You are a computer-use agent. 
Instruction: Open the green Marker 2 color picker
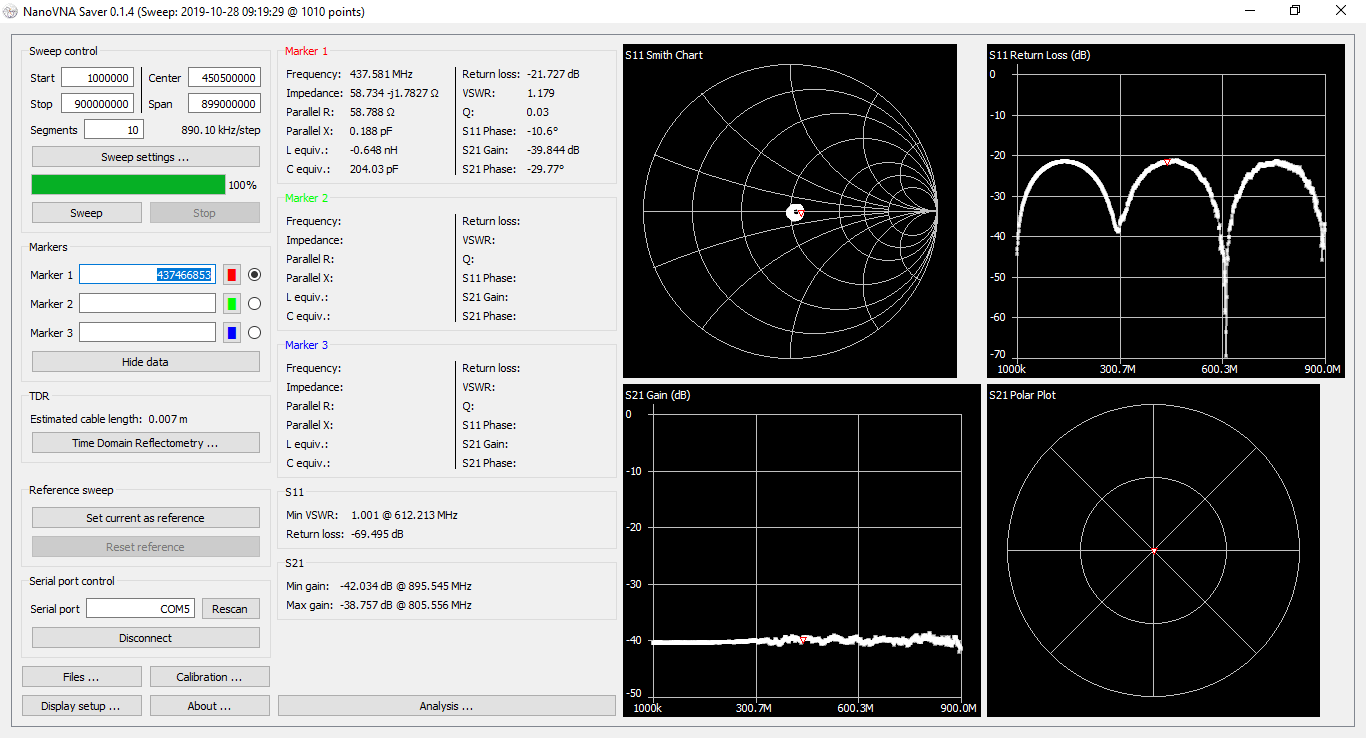pos(231,304)
